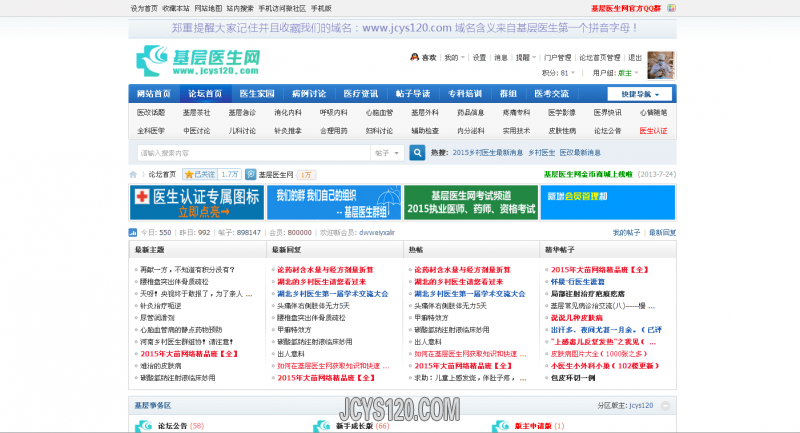Click the forum statistics chart icon

[134, 232]
